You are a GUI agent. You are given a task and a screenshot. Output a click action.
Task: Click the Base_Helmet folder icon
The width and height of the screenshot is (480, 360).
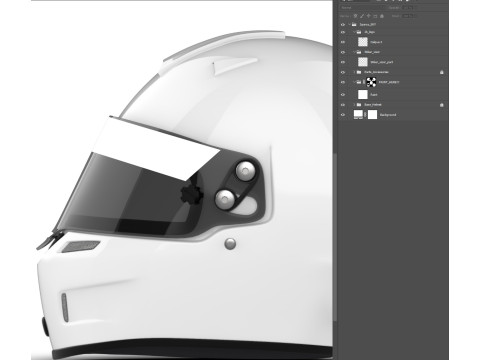359,105
